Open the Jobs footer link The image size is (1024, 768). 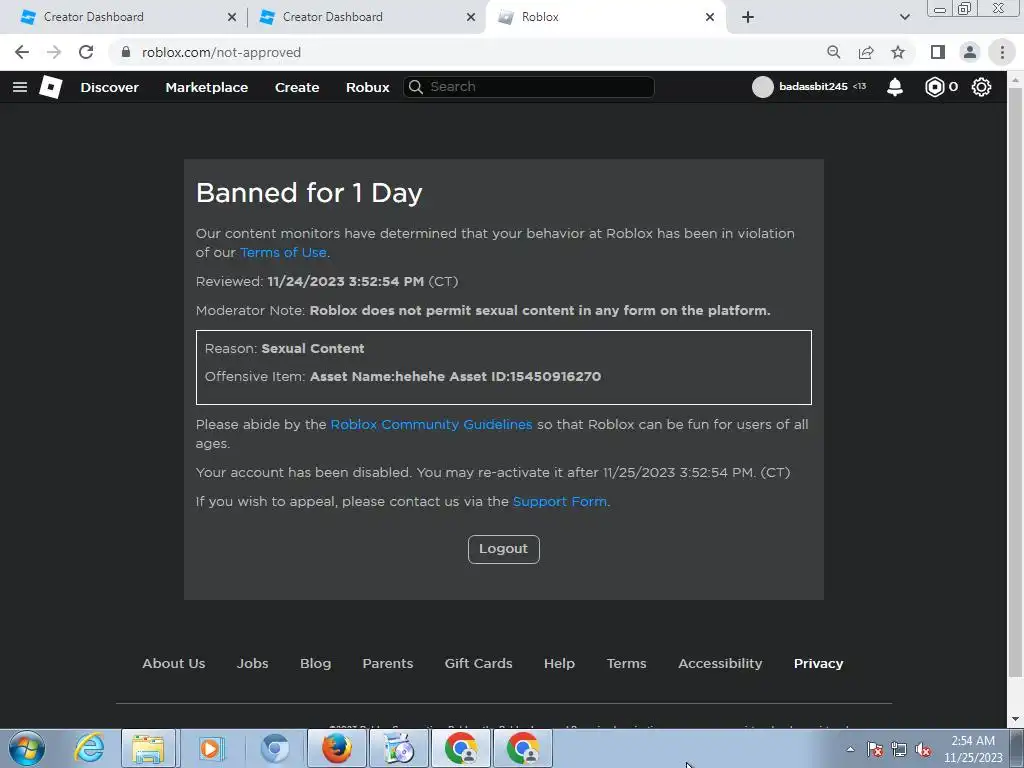[252, 664]
